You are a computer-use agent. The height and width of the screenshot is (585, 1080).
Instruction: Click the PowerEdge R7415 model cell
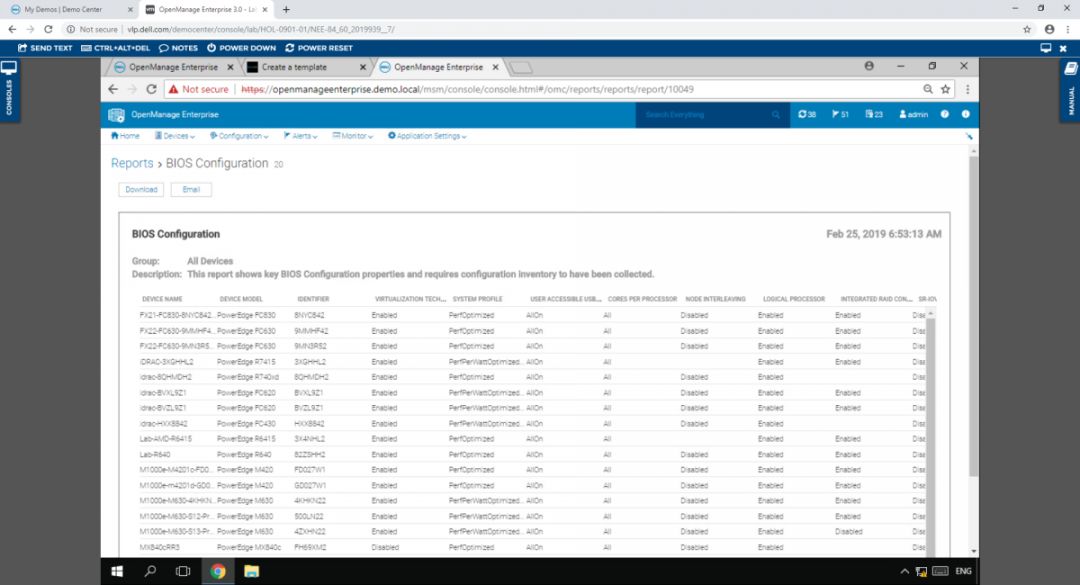[x=246, y=362]
